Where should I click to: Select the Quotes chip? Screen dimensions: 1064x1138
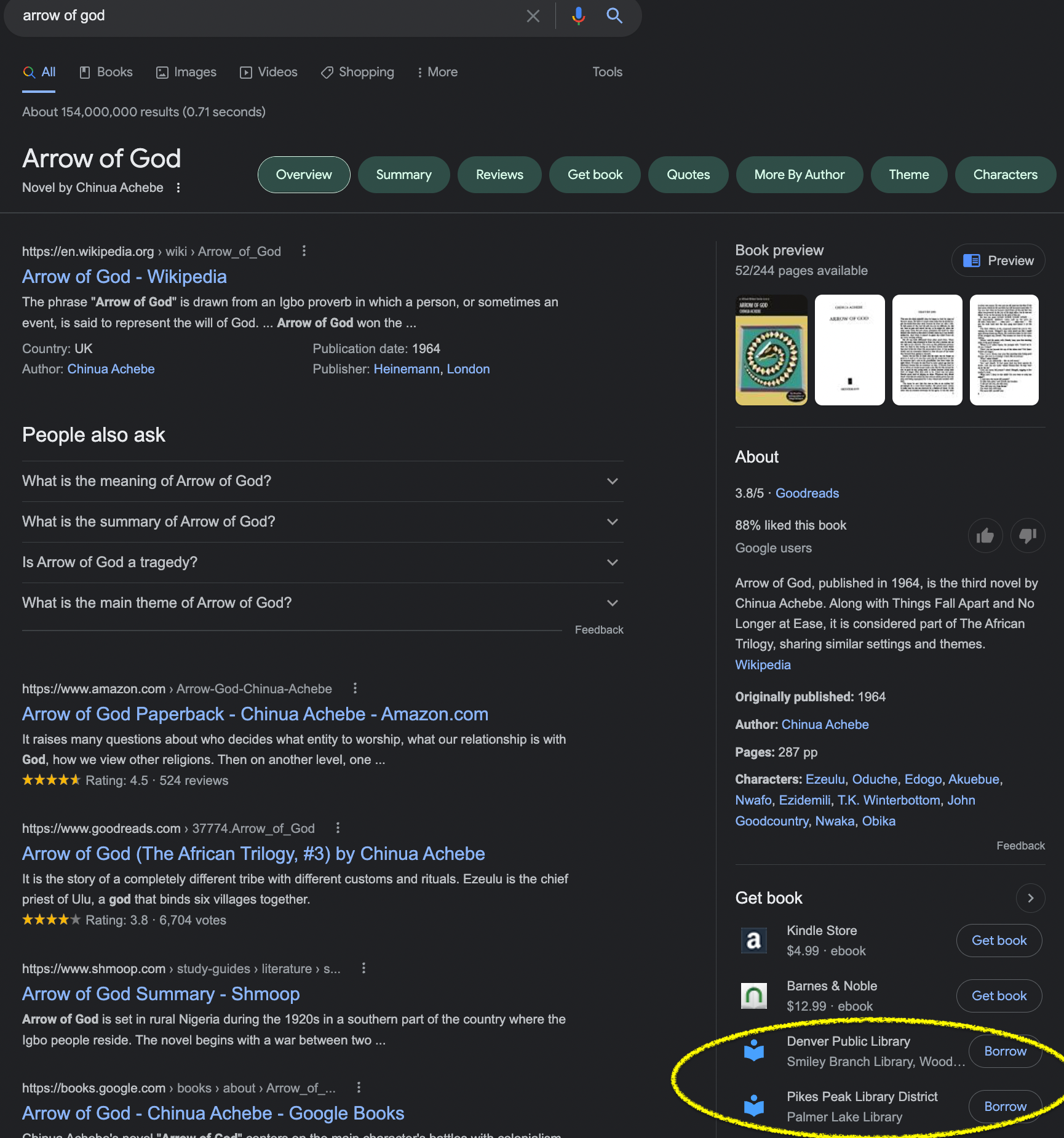[x=689, y=175]
